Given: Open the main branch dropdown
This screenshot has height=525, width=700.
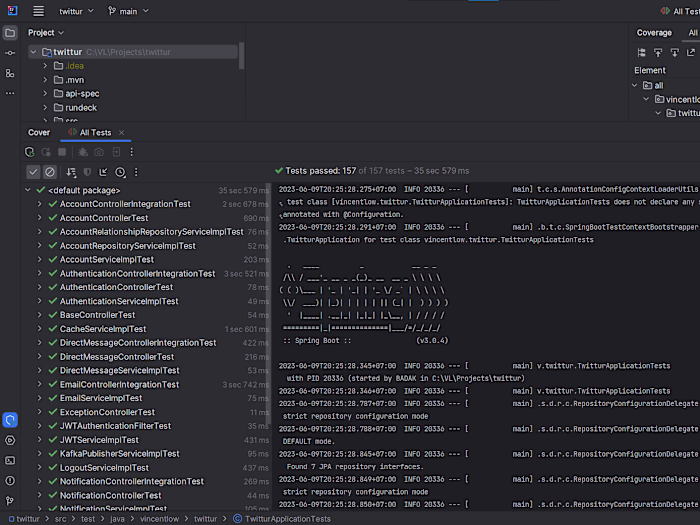Looking at the screenshot, I should 128,11.
